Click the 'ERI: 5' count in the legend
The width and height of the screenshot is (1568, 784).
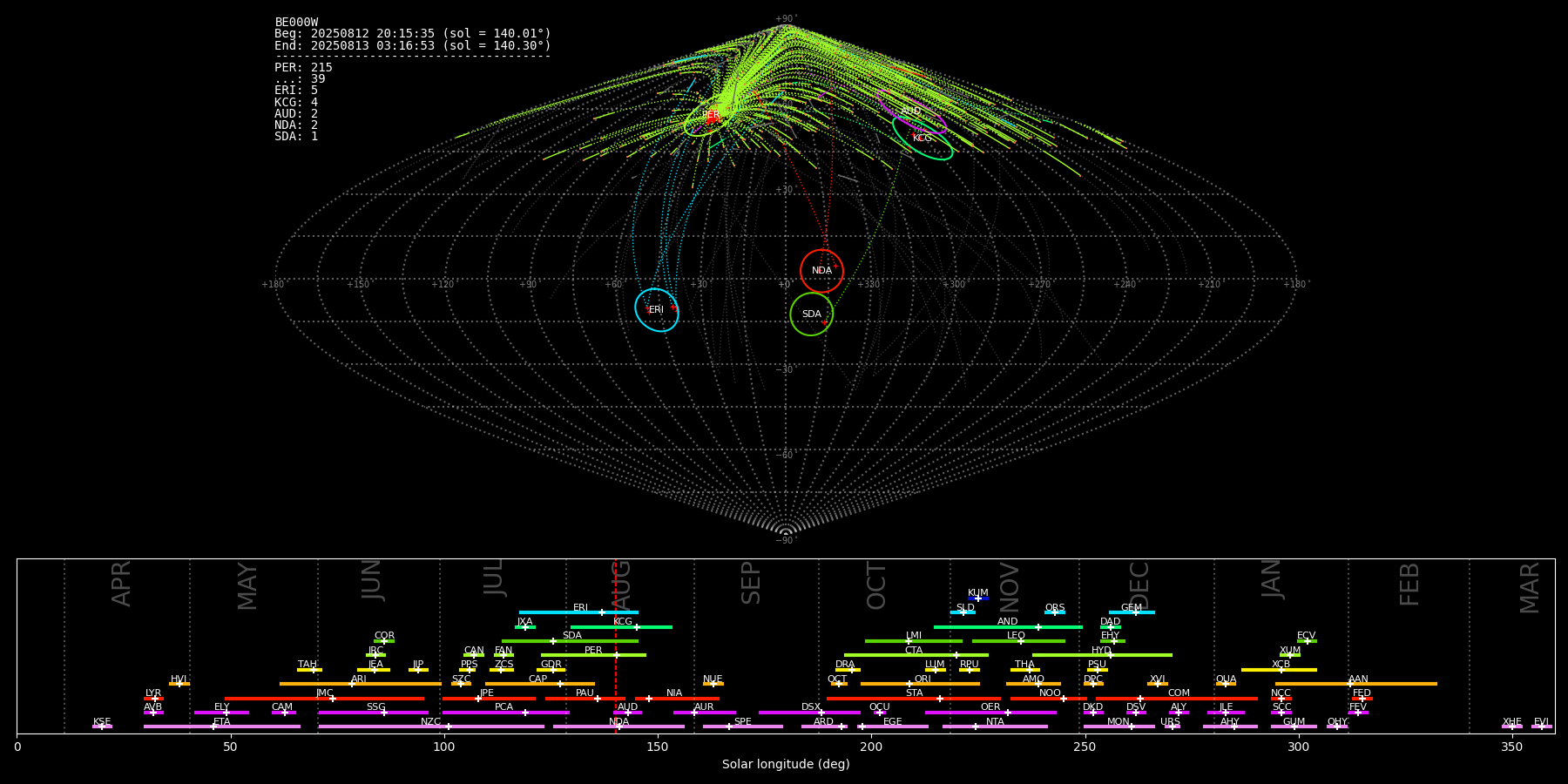point(296,90)
